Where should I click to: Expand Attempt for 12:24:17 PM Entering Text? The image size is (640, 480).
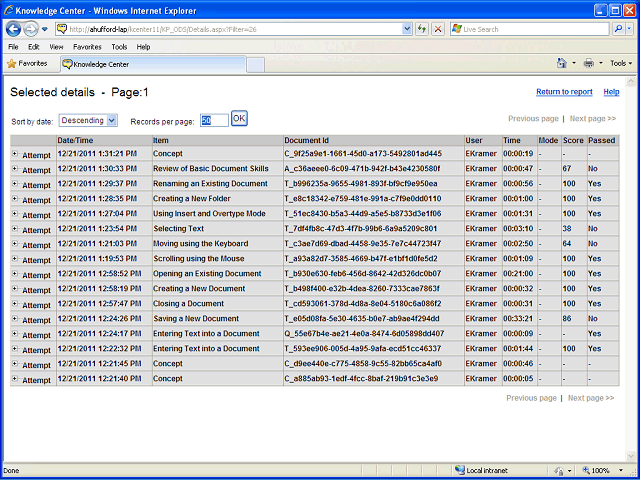pyautogui.click(x=15, y=333)
